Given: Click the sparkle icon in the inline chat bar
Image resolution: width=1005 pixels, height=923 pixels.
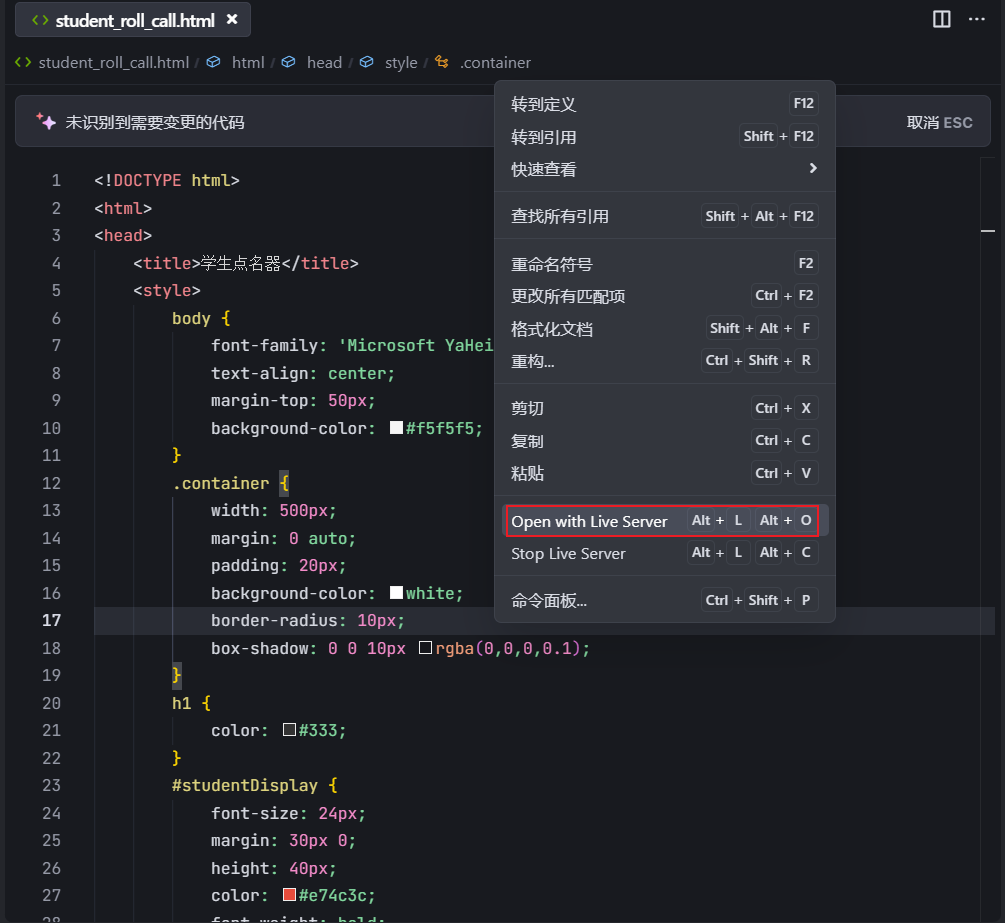Looking at the screenshot, I should pos(45,121).
